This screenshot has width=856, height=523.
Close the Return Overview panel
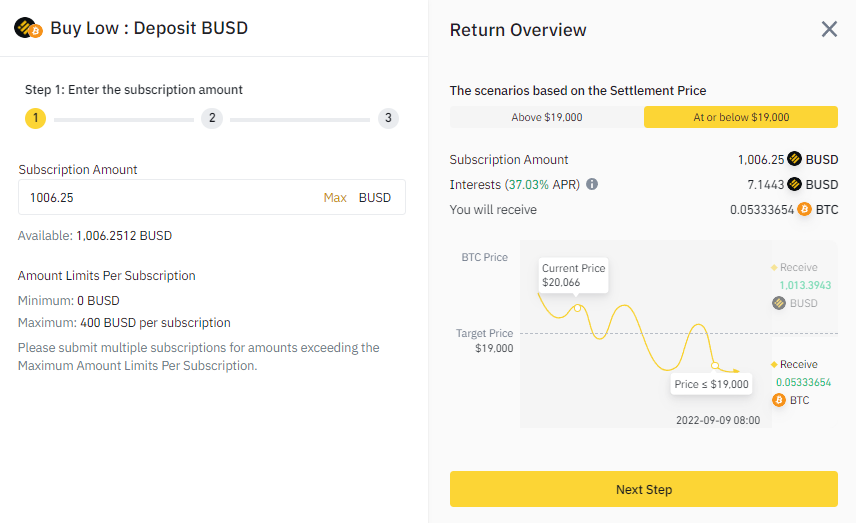(829, 29)
